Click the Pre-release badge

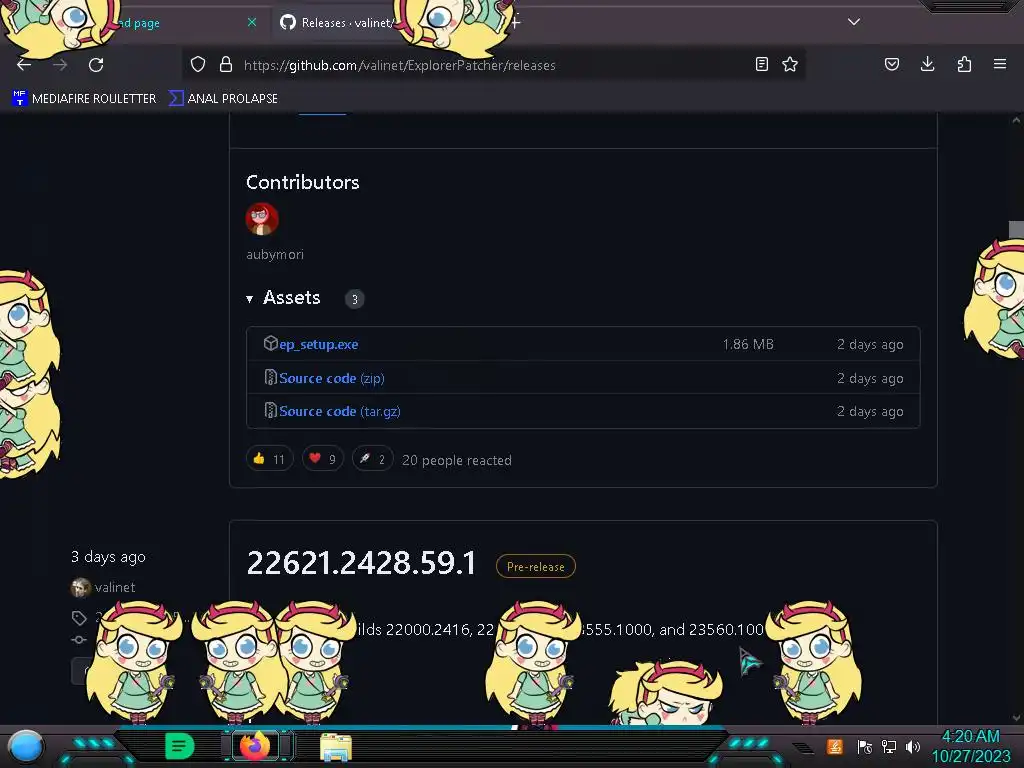tap(536, 566)
